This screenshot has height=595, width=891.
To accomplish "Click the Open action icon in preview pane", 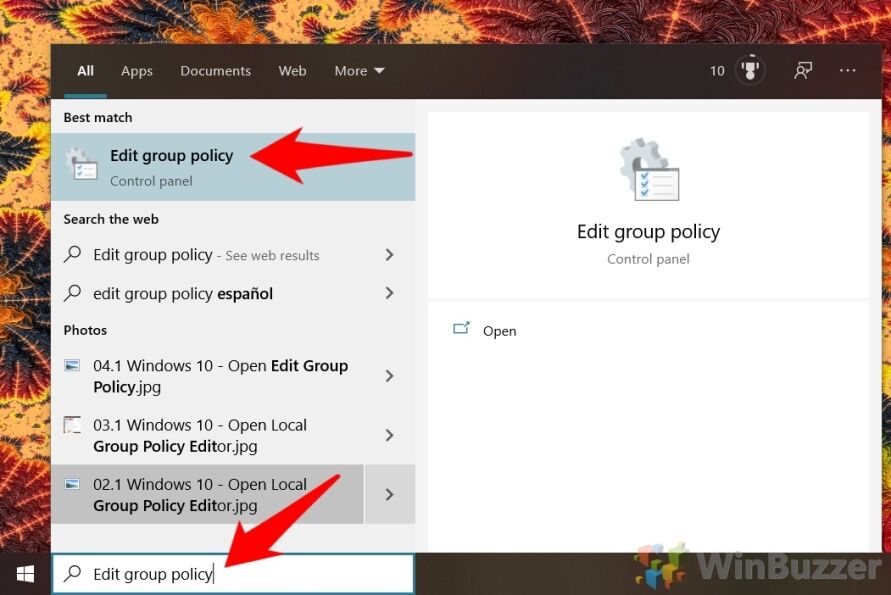I will point(461,328).
